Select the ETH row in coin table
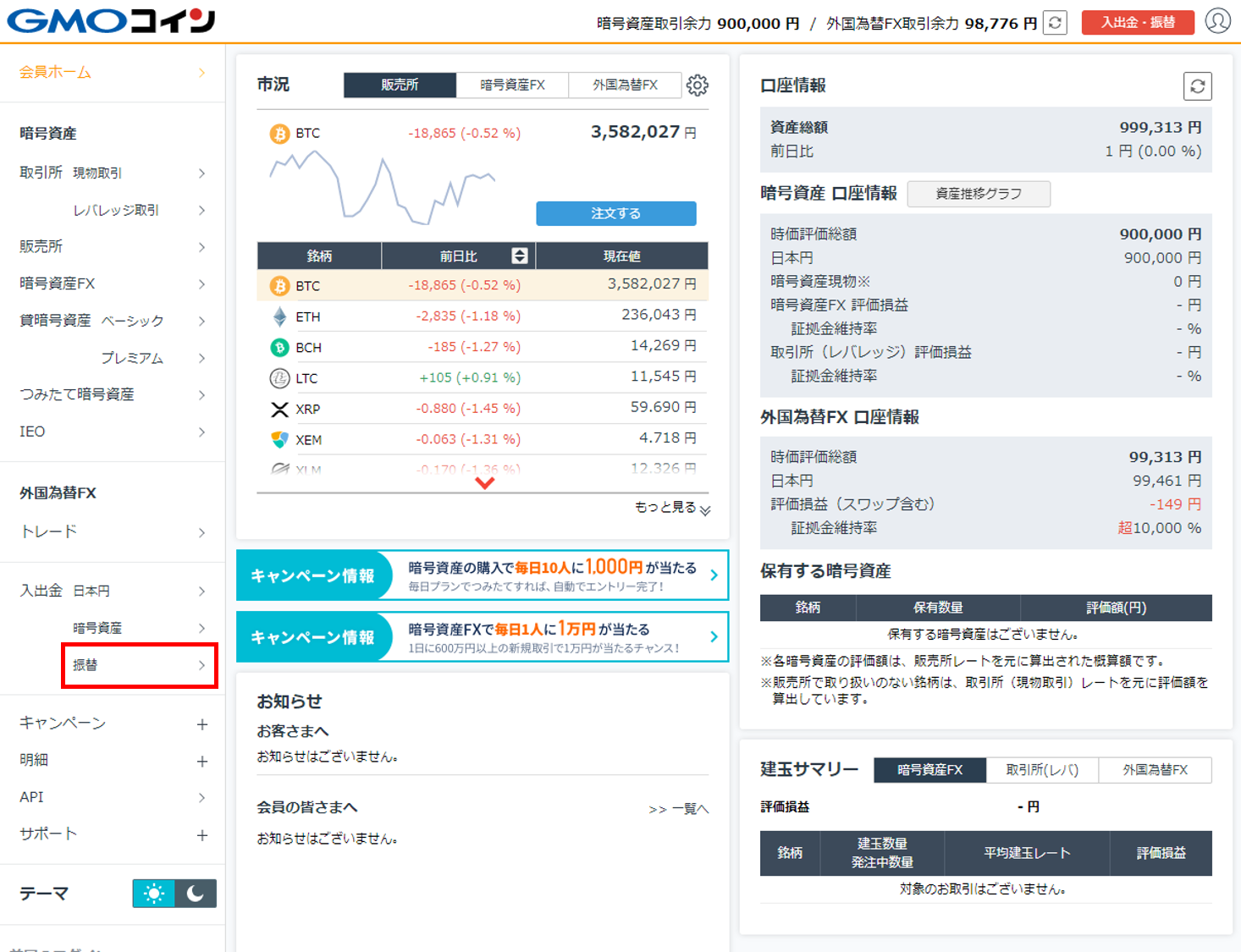The height and width of the screenshot is (952, 1241). 483,316
